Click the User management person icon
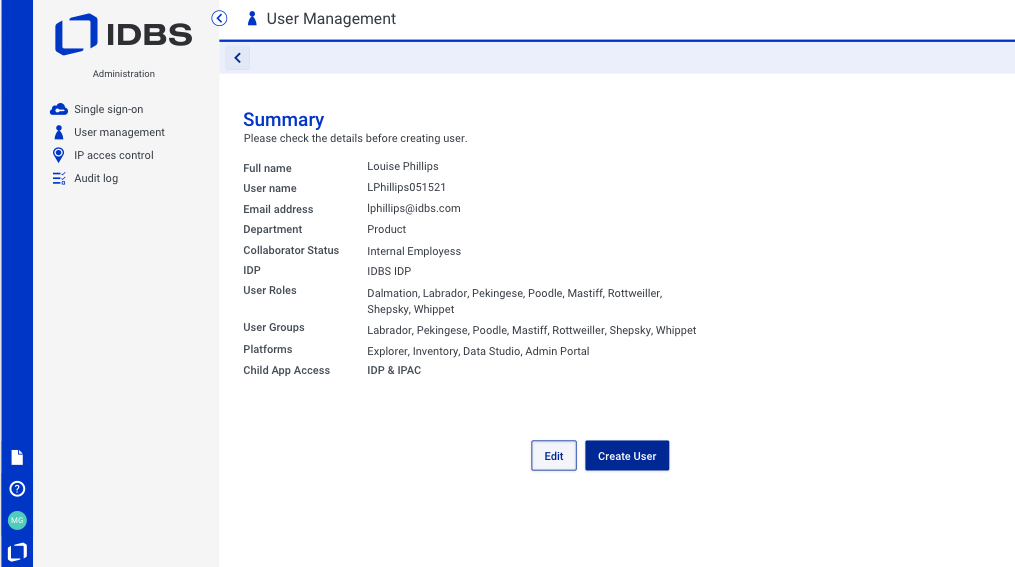This screenshot has height=567, width=1015. (58, 132)
